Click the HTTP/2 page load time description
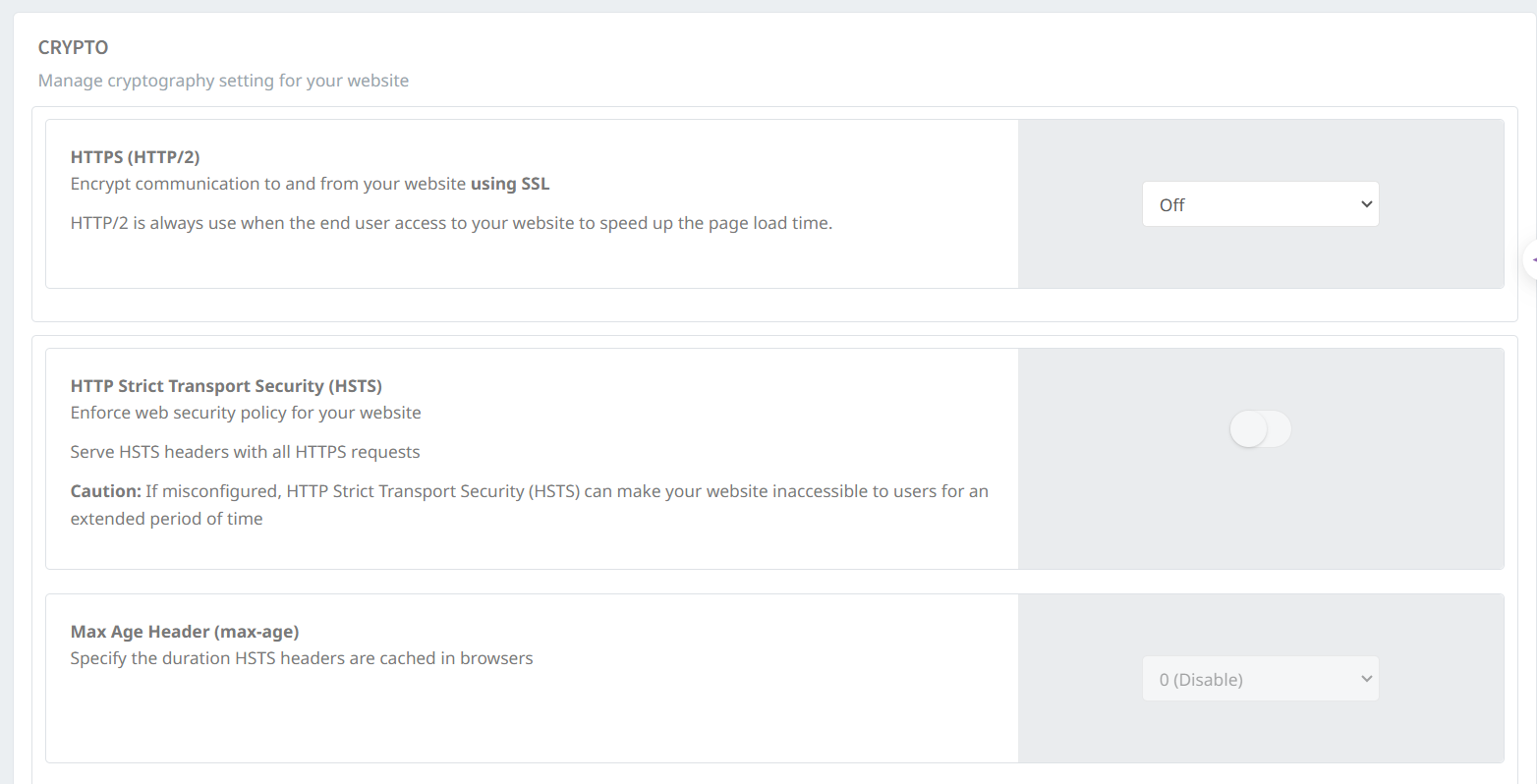This screenshot has width=1537, height=784. pos(451,223)
